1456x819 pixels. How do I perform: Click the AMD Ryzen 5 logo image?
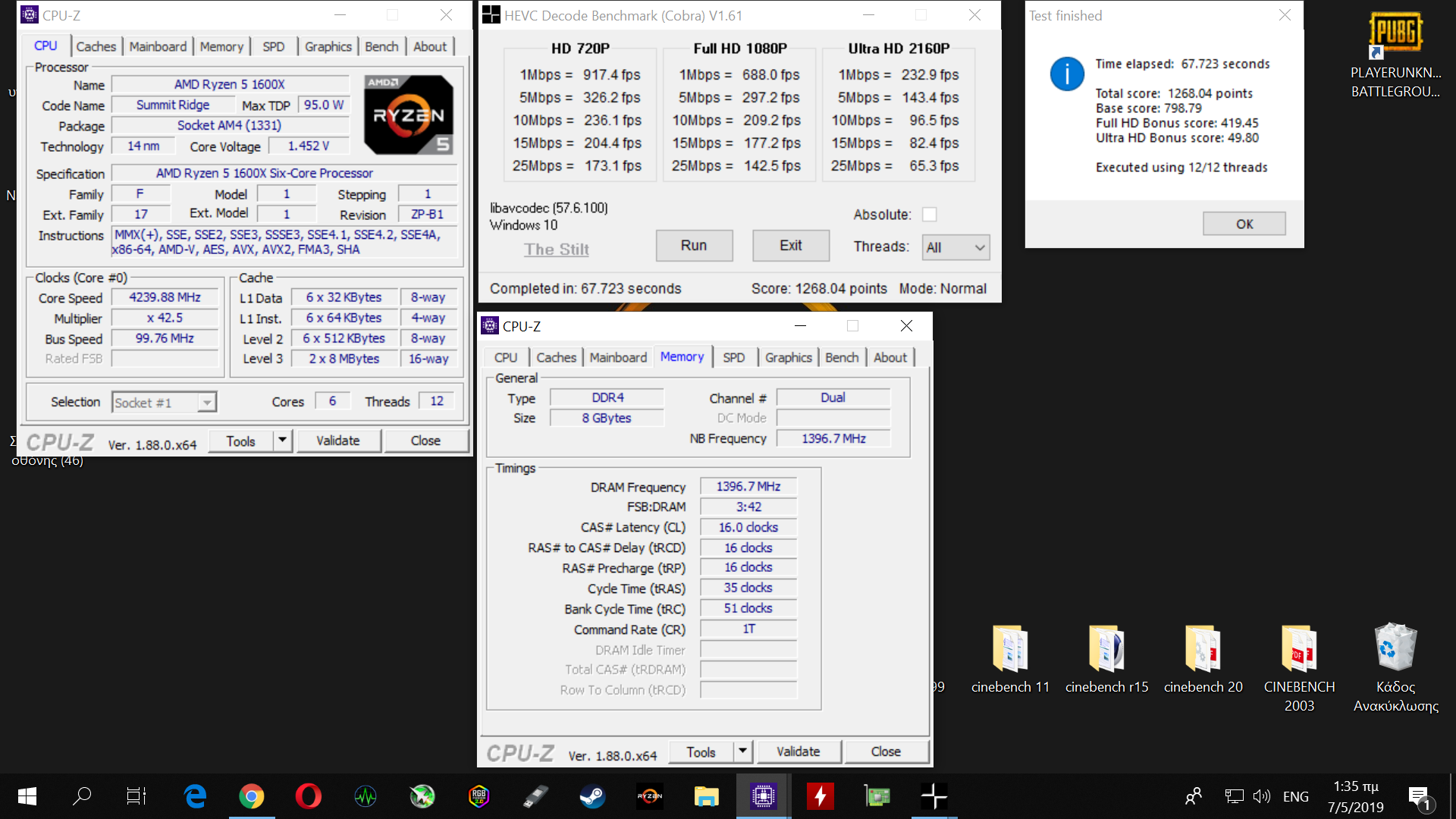click(409, 115)
